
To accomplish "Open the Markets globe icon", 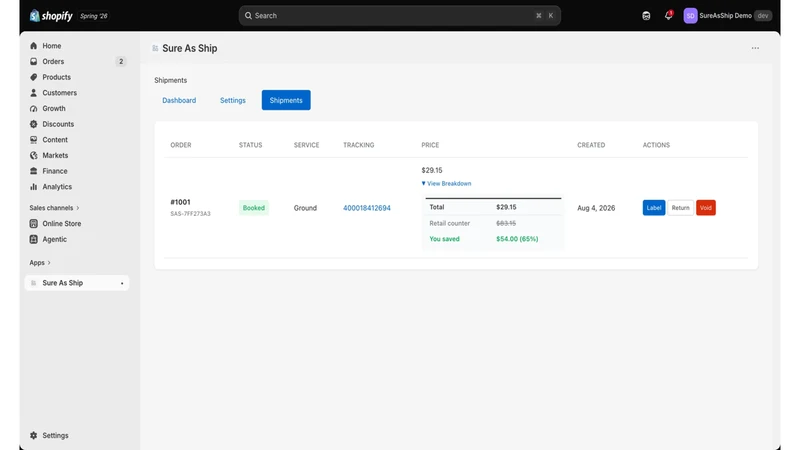I will point(34,155).
